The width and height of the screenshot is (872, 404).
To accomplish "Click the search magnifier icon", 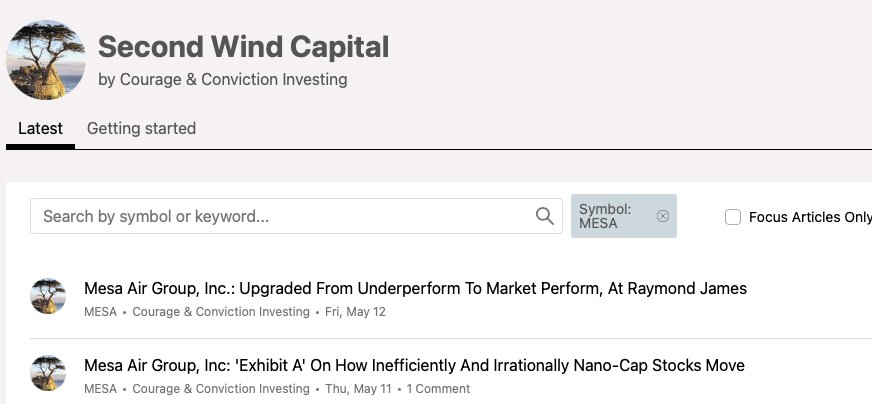I will coord(544,216).
